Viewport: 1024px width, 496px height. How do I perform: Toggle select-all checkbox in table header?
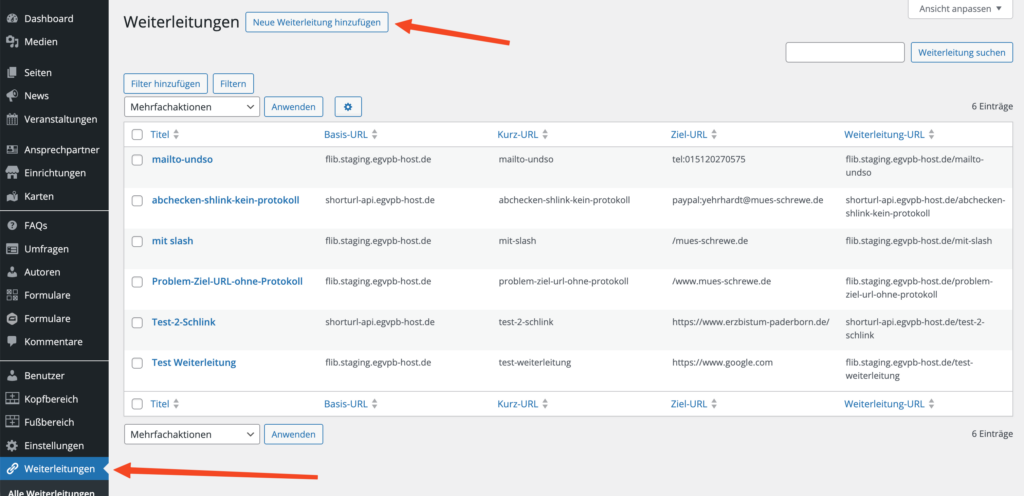pos(138,134)
